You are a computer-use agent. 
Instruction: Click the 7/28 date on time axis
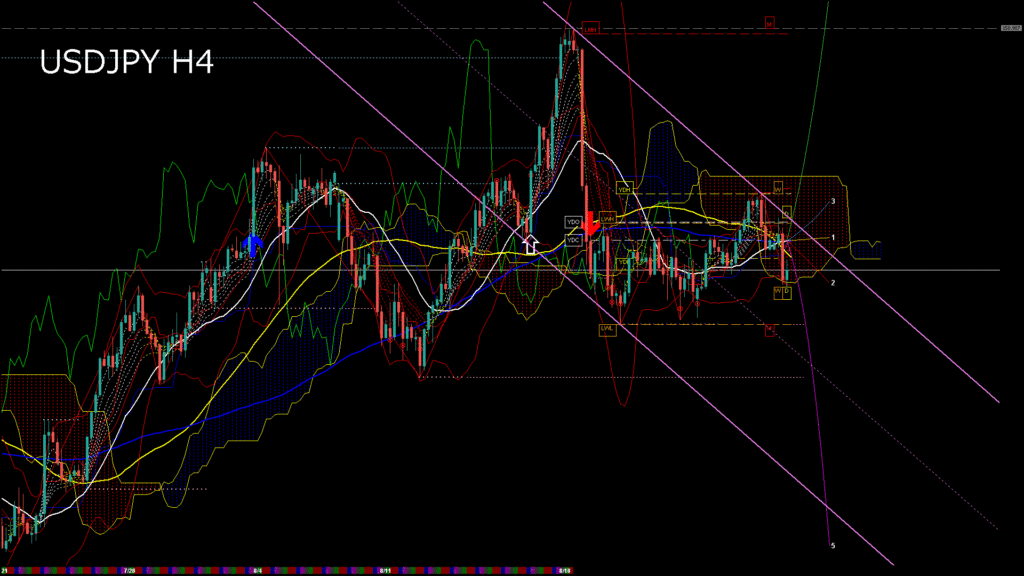[129, 571]
